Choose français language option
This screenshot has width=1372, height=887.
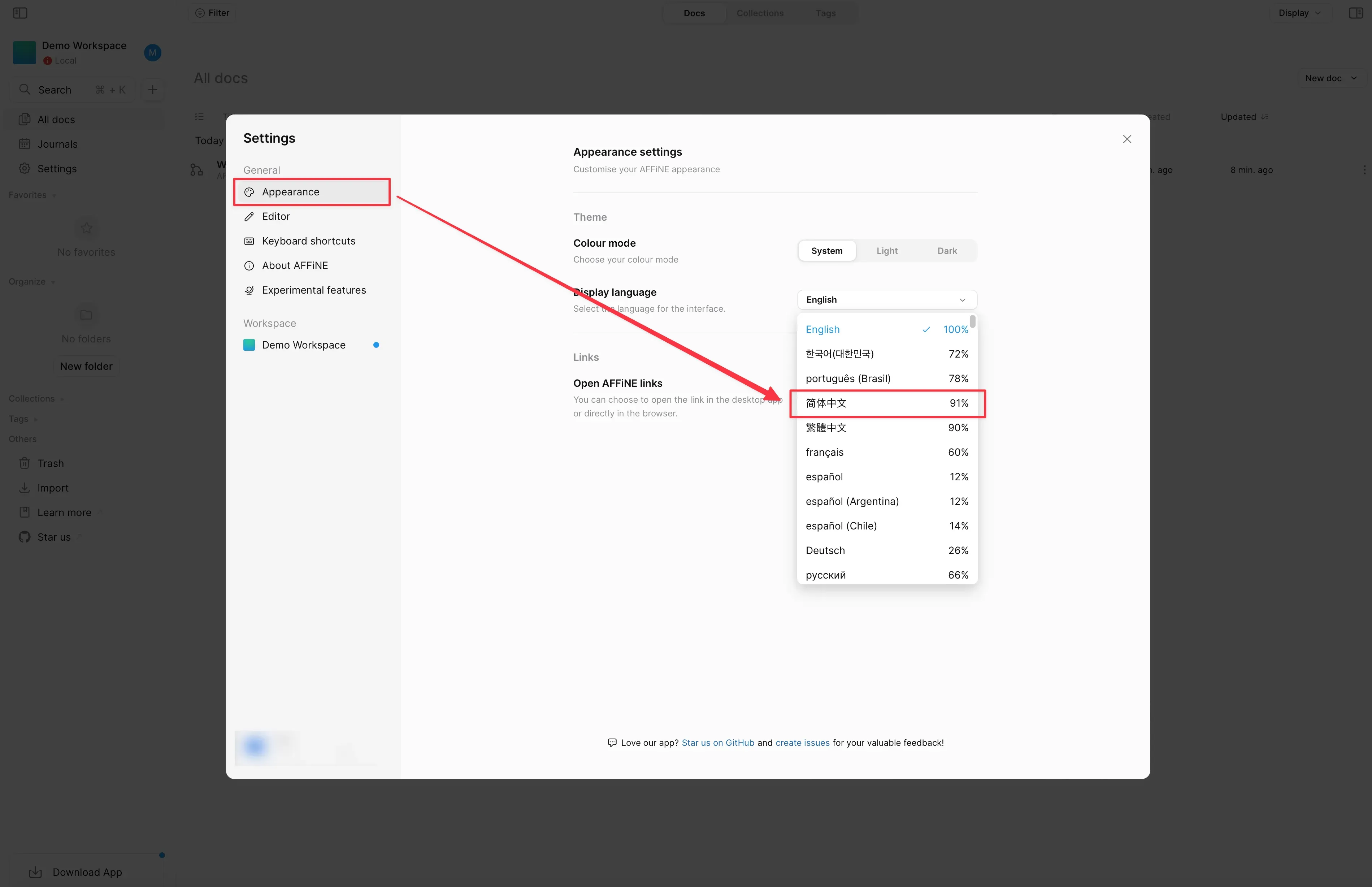point(887,452)
